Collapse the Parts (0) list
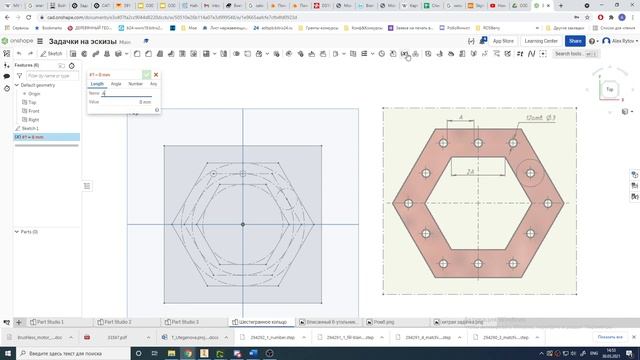Image resolution: width=640 pixels, height=360 pixels. (17, 232)
